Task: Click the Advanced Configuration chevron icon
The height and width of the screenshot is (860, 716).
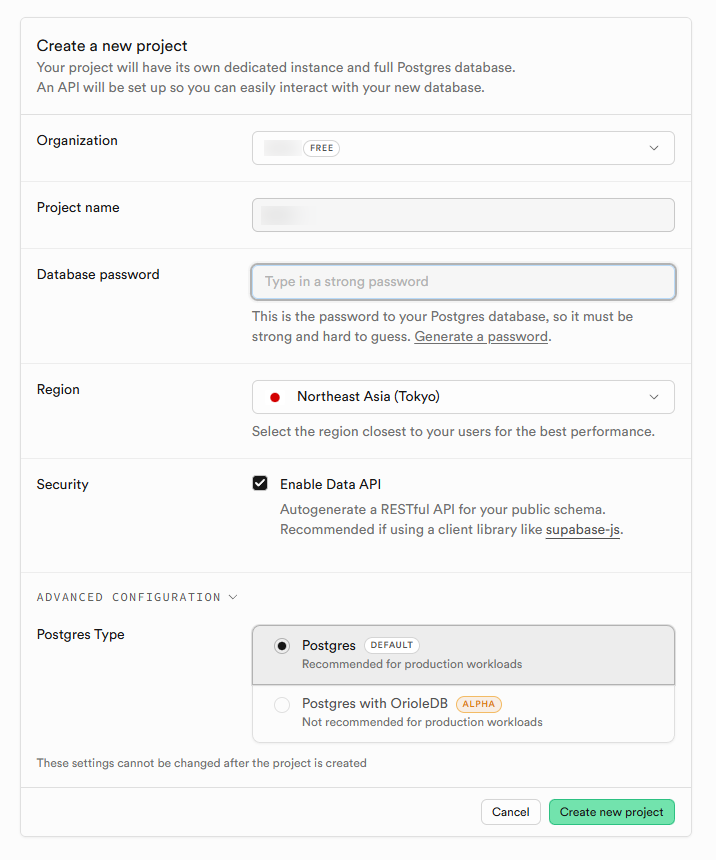Action: click(233, 597)
